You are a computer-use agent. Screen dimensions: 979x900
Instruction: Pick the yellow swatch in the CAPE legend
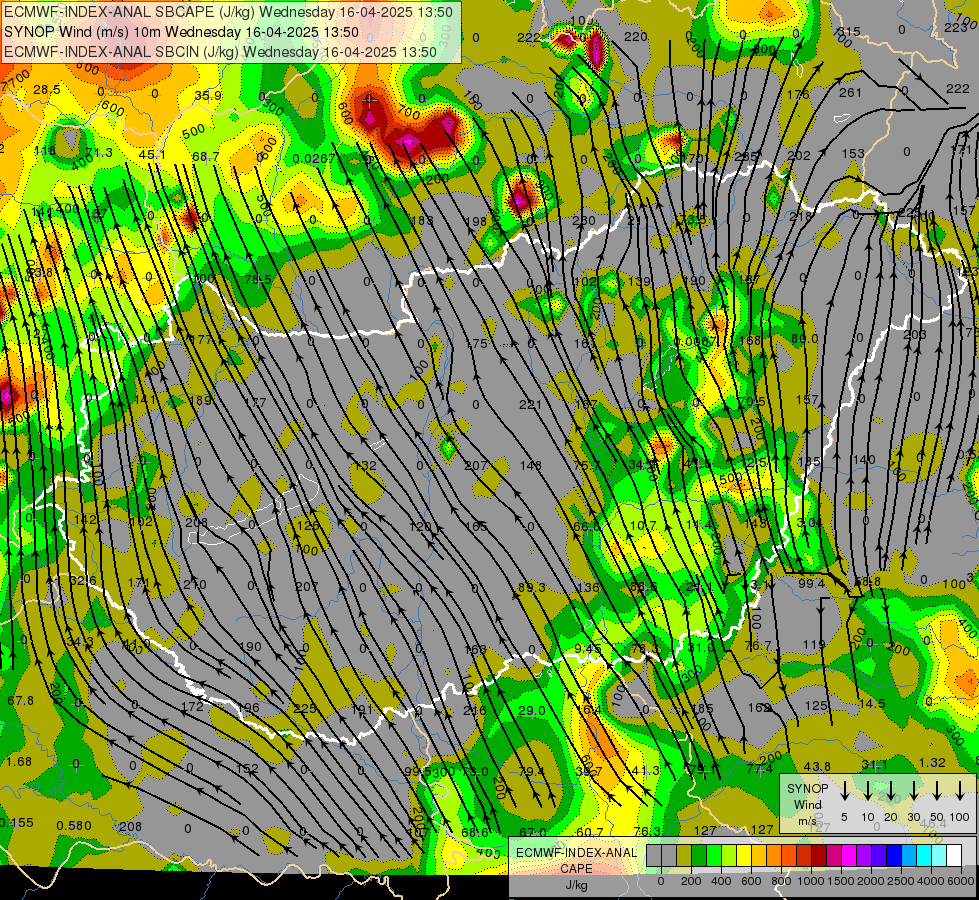(x=744, y=856)
